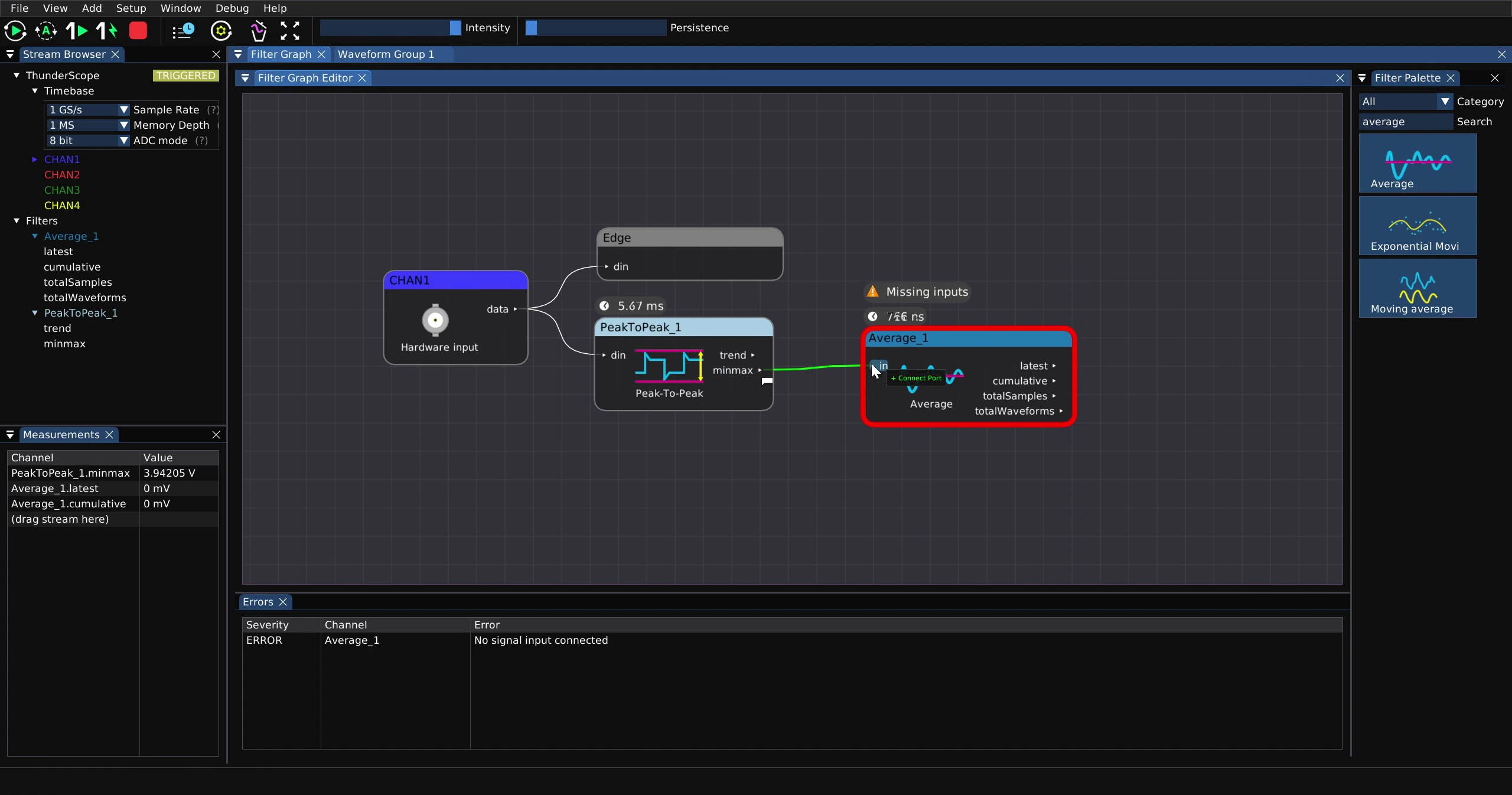Open Sample Rate dropdown showing 1 GS/s
The image size is (1512, 795).
(x=87, y=110)
